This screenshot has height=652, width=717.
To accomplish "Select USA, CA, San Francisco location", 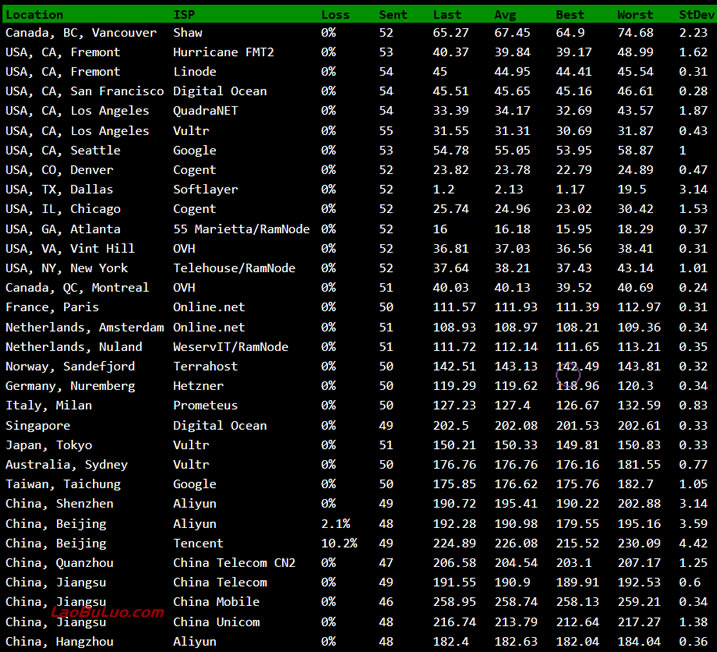I will coord(85,91).
